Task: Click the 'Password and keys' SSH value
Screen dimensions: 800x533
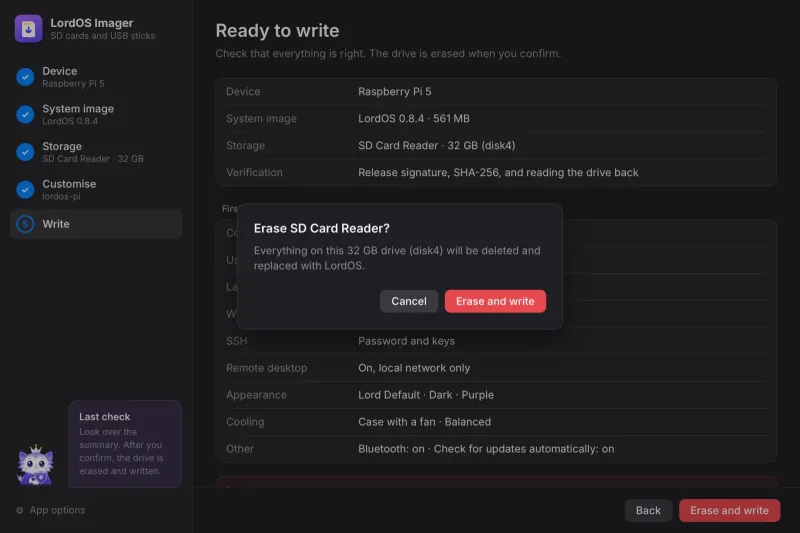Action: pyautogui.click(x=406, y=341)
